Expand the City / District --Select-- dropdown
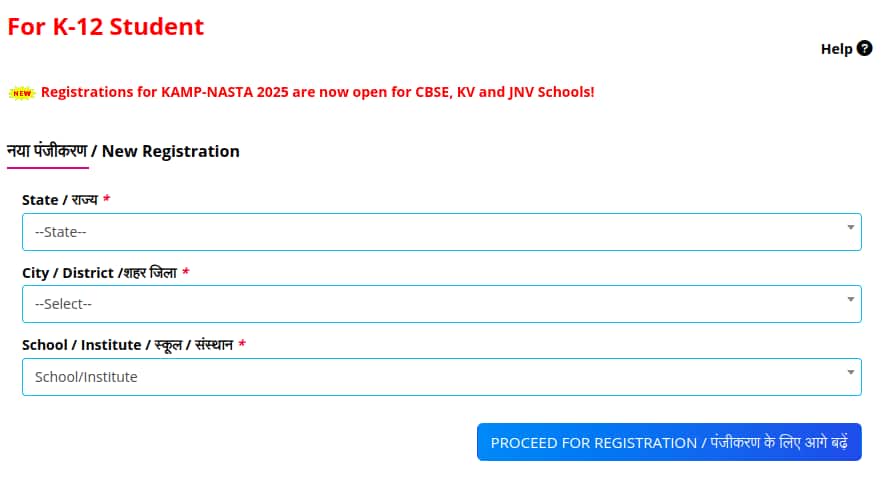Viewport: 896px width, 489px height. (442, 304)
